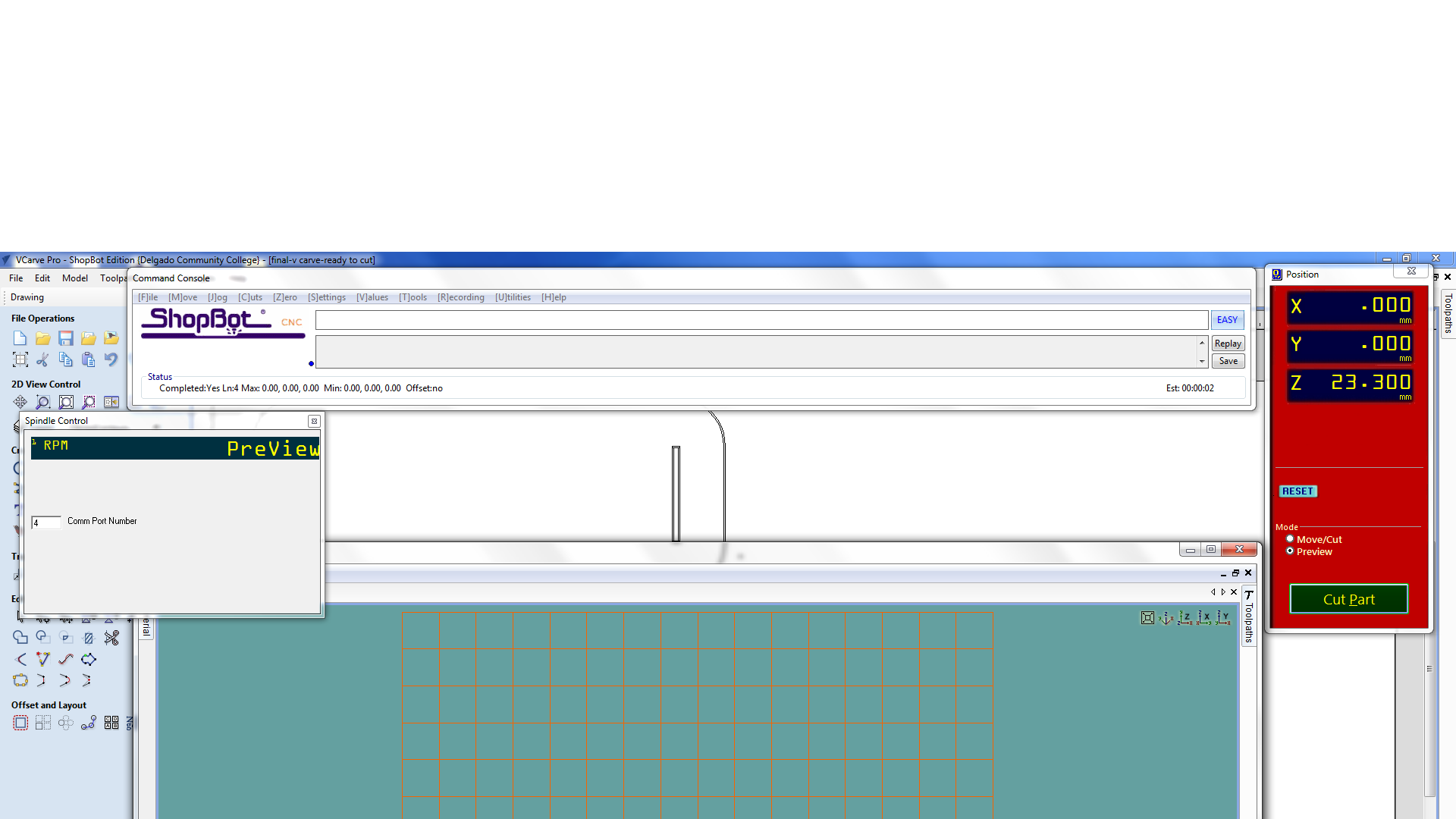1456x819 pixels.
Task: Select the Pan view tool
Action: click(x=20, y=402)
